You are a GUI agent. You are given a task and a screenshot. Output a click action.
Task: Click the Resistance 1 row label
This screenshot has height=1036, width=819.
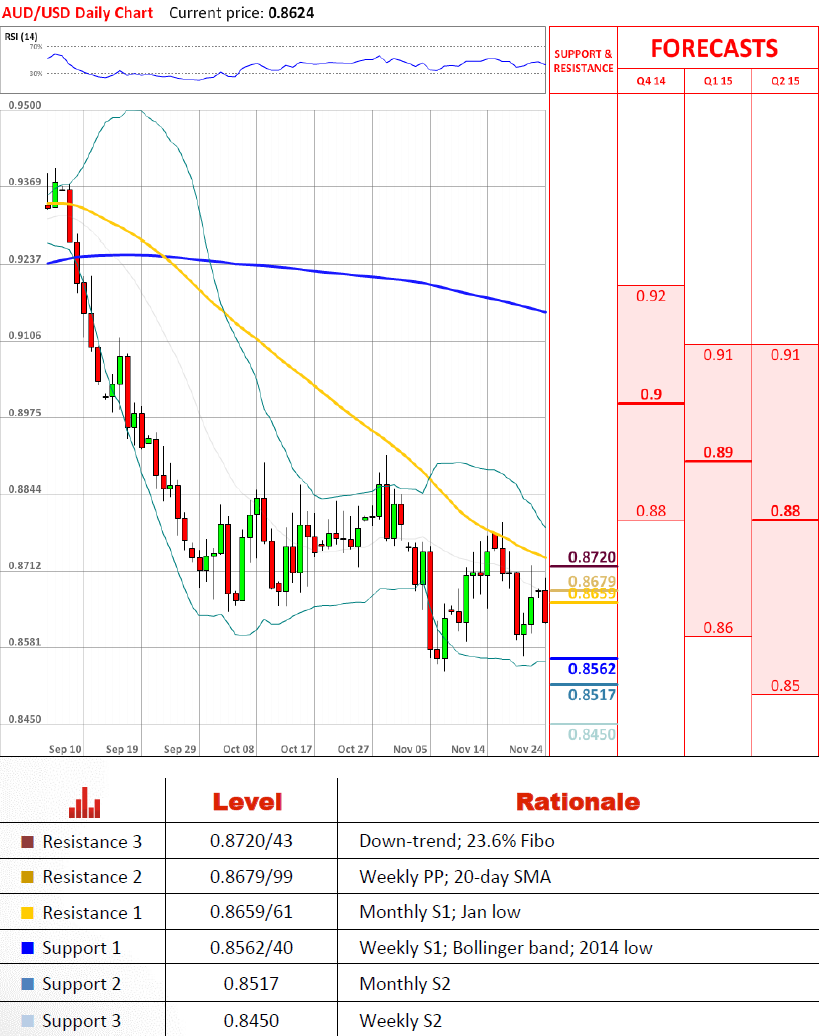click(92, 912)
